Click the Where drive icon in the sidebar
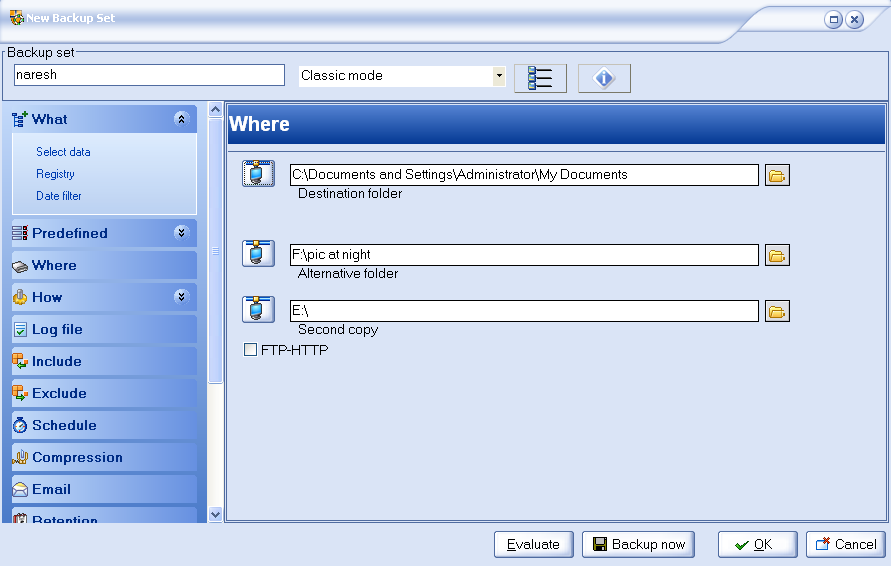Screen dimensions: 891x566 click(x=20, y=266)
